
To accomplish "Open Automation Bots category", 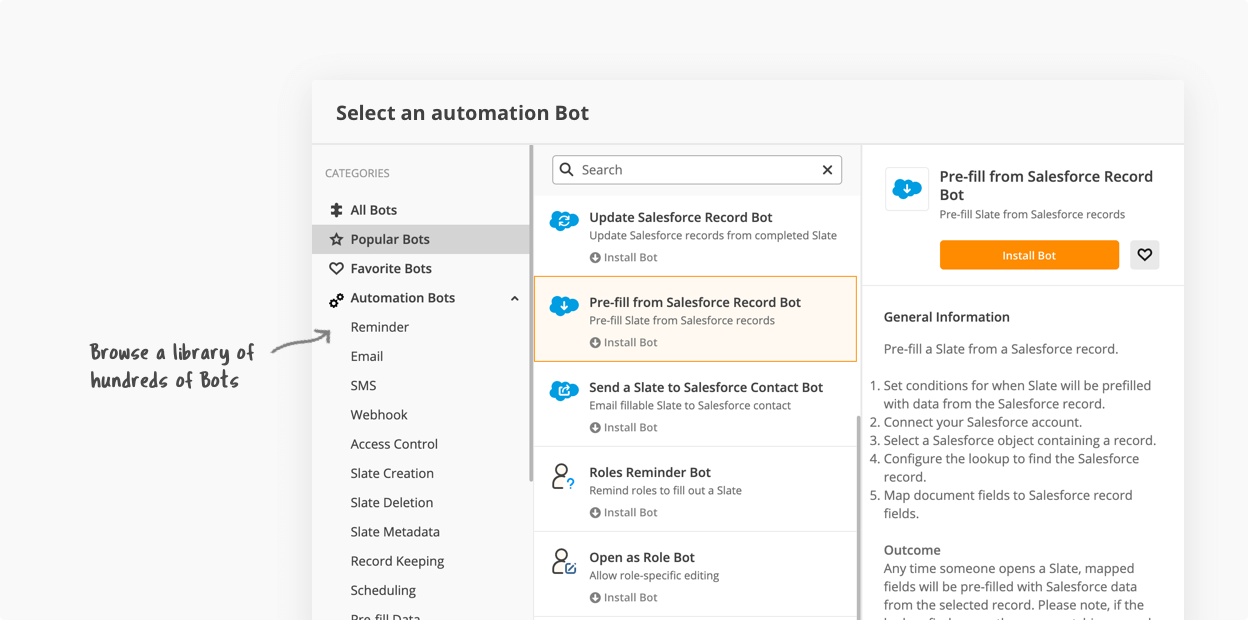I will (403, 298).
